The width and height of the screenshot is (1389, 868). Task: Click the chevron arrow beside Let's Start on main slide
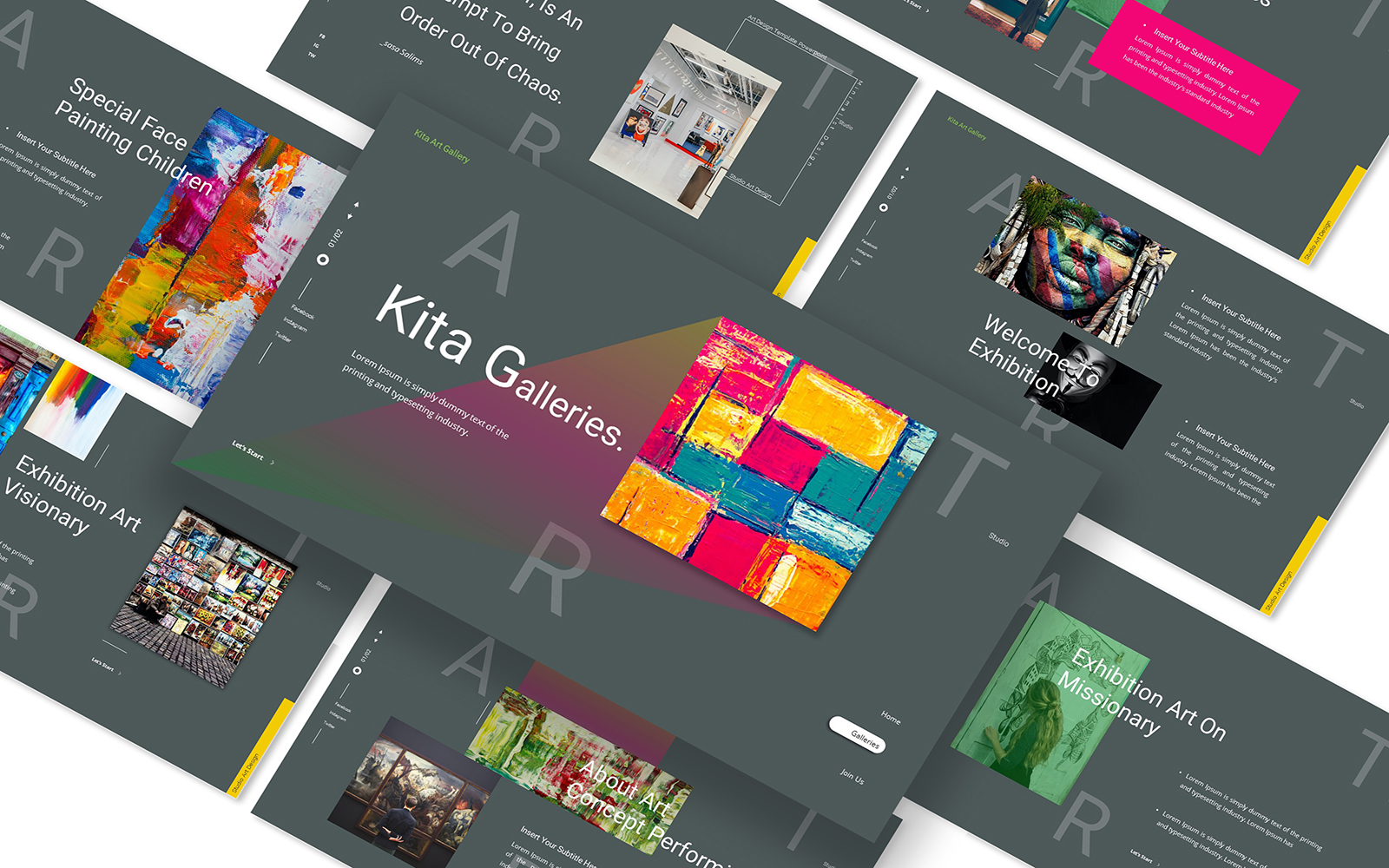273,463
